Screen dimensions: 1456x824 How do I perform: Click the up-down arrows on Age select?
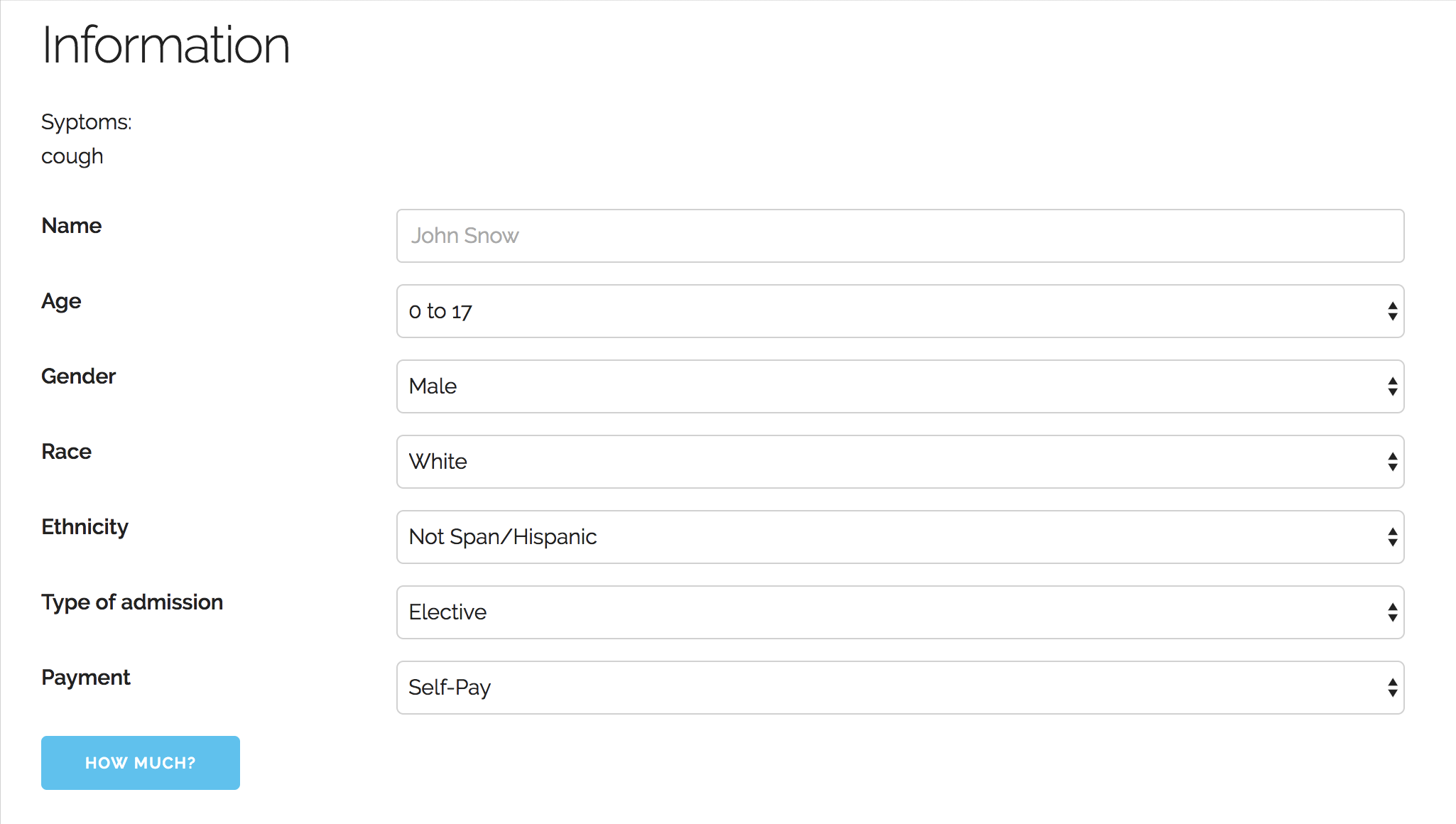tap(1392, 311)
